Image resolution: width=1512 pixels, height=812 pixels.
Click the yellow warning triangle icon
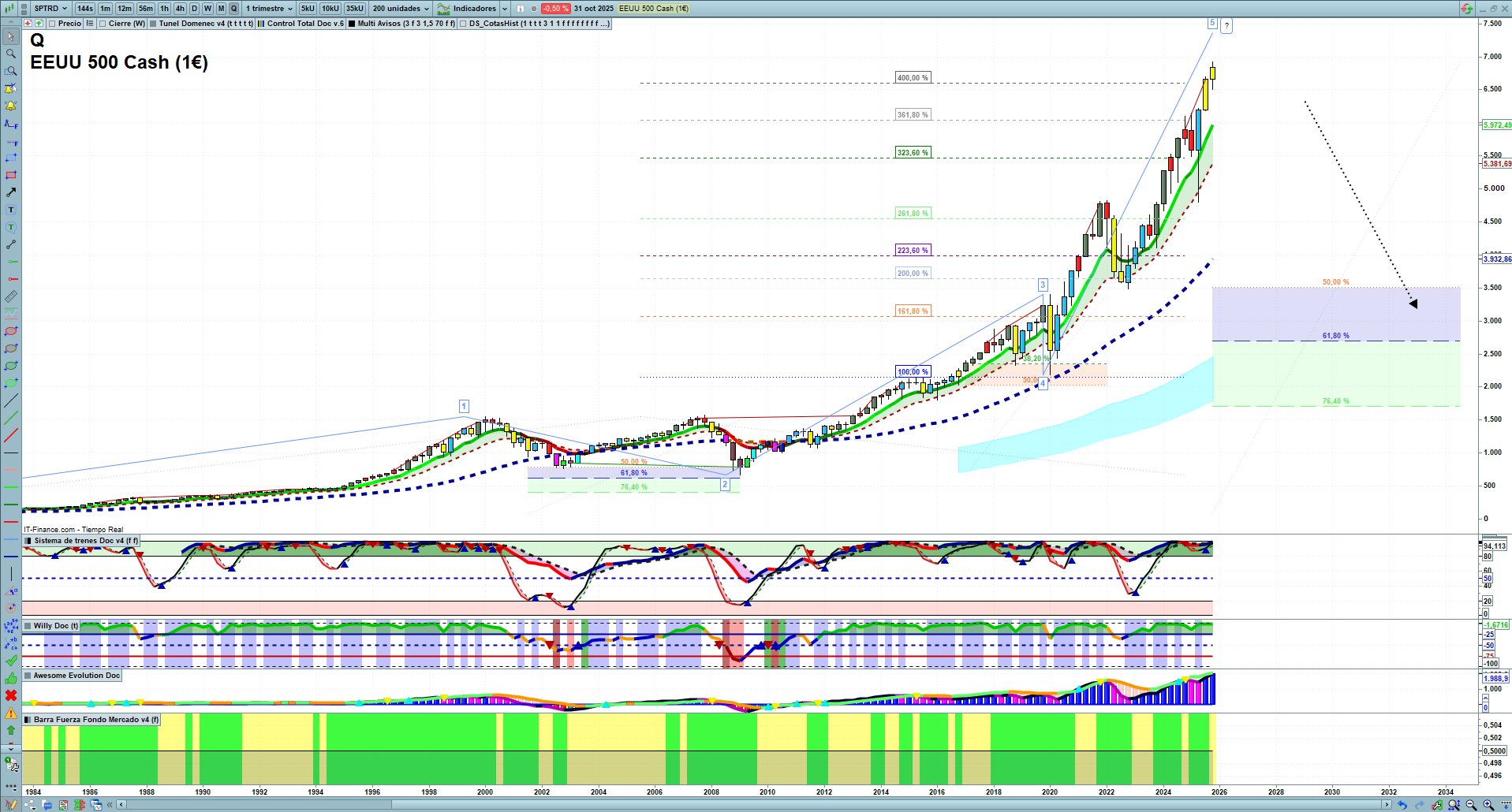[x=11, y=713]
